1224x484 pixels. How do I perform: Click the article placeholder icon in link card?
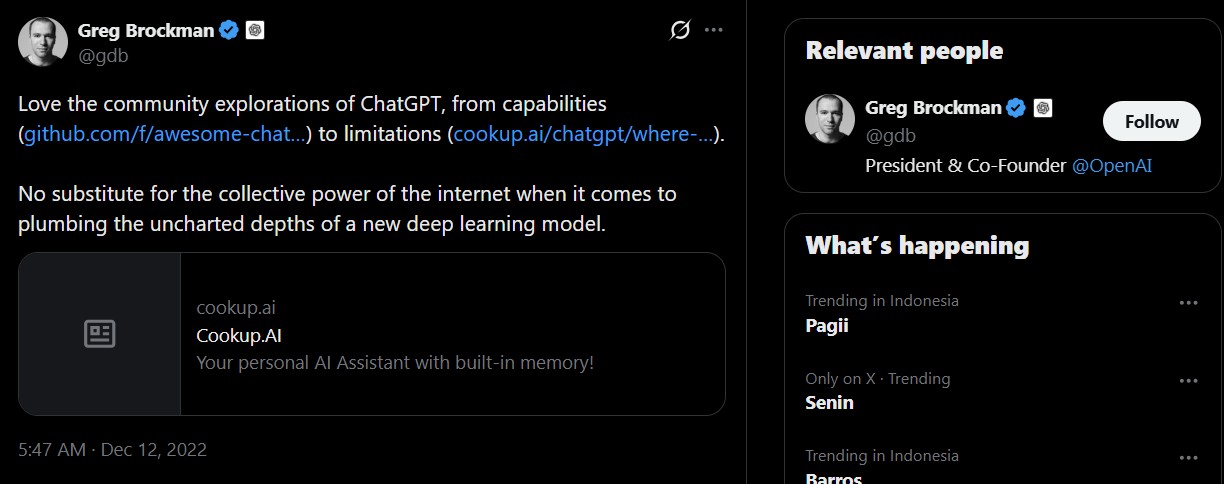(100, 334)
